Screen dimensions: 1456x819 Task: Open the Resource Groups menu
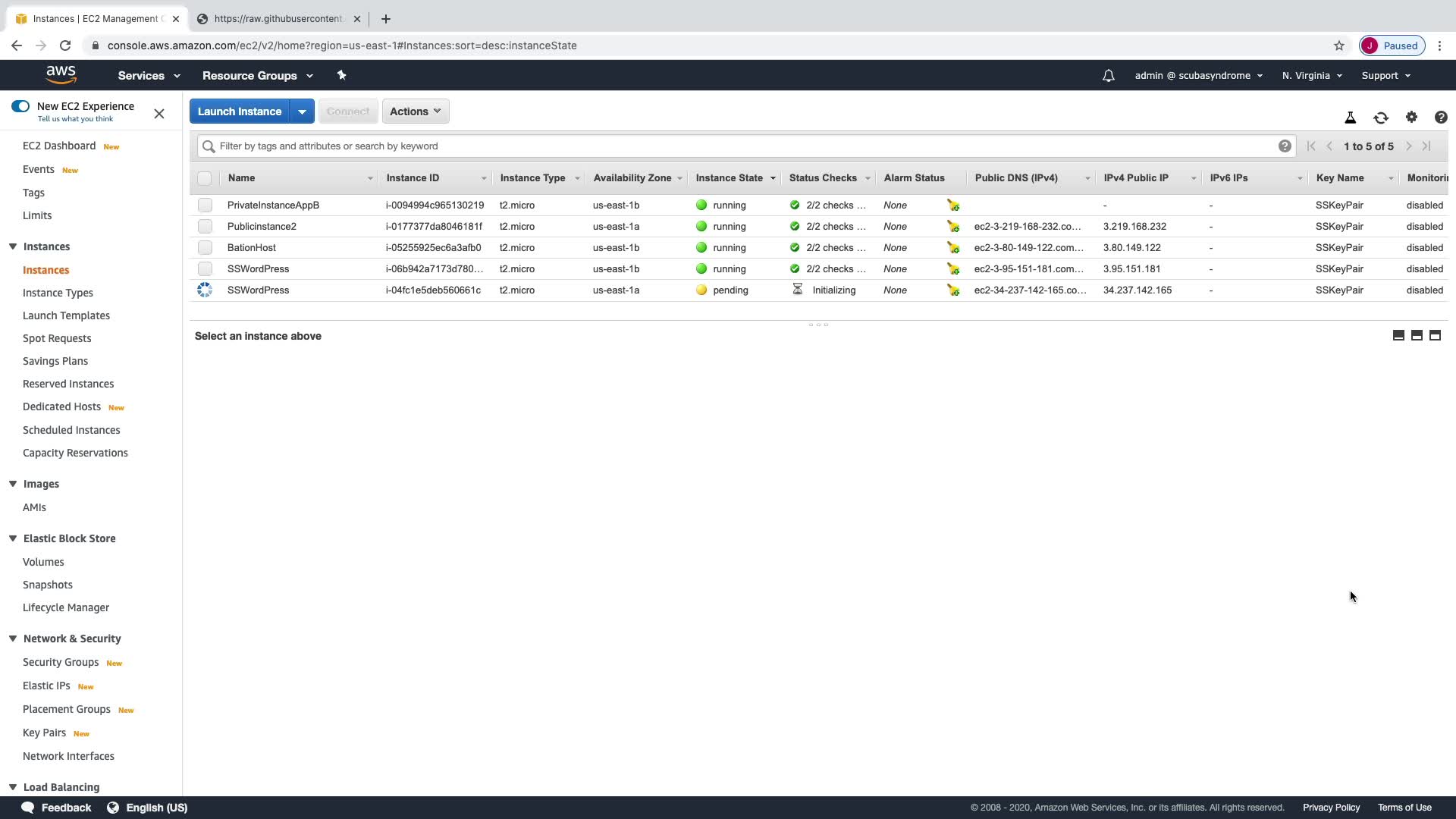257,76
